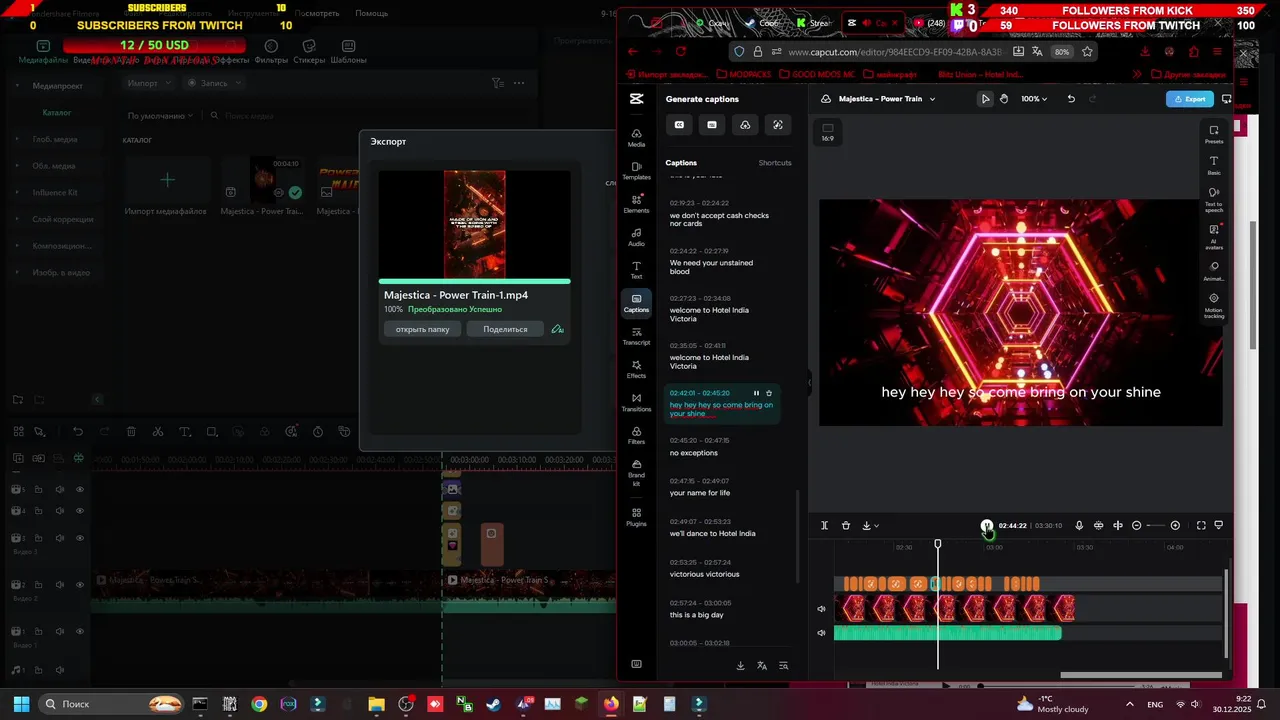The image size is (1280, 720).
Task: Click открыть папку in export dialog
Action: (423, 329)
